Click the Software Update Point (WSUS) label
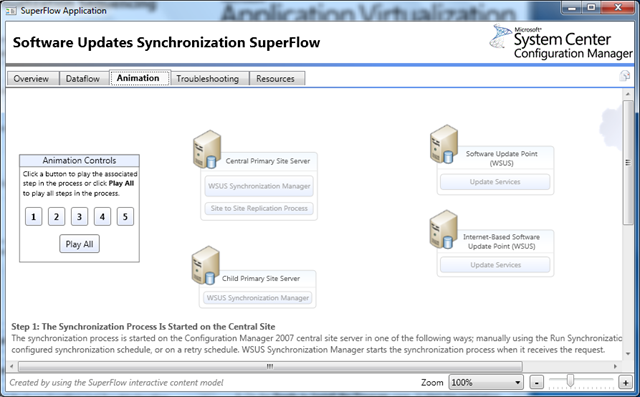The height and width of the screenshot is (397, 640). click(x=502, y=158)
